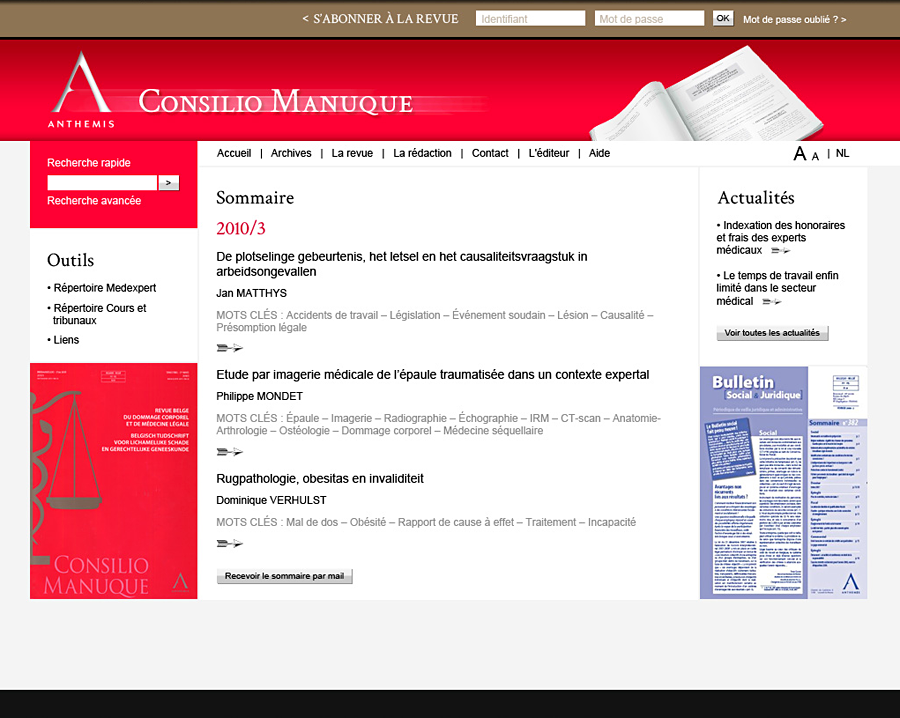
Task: Click keywords line starting Mal de dos
Action: [426, 522]
